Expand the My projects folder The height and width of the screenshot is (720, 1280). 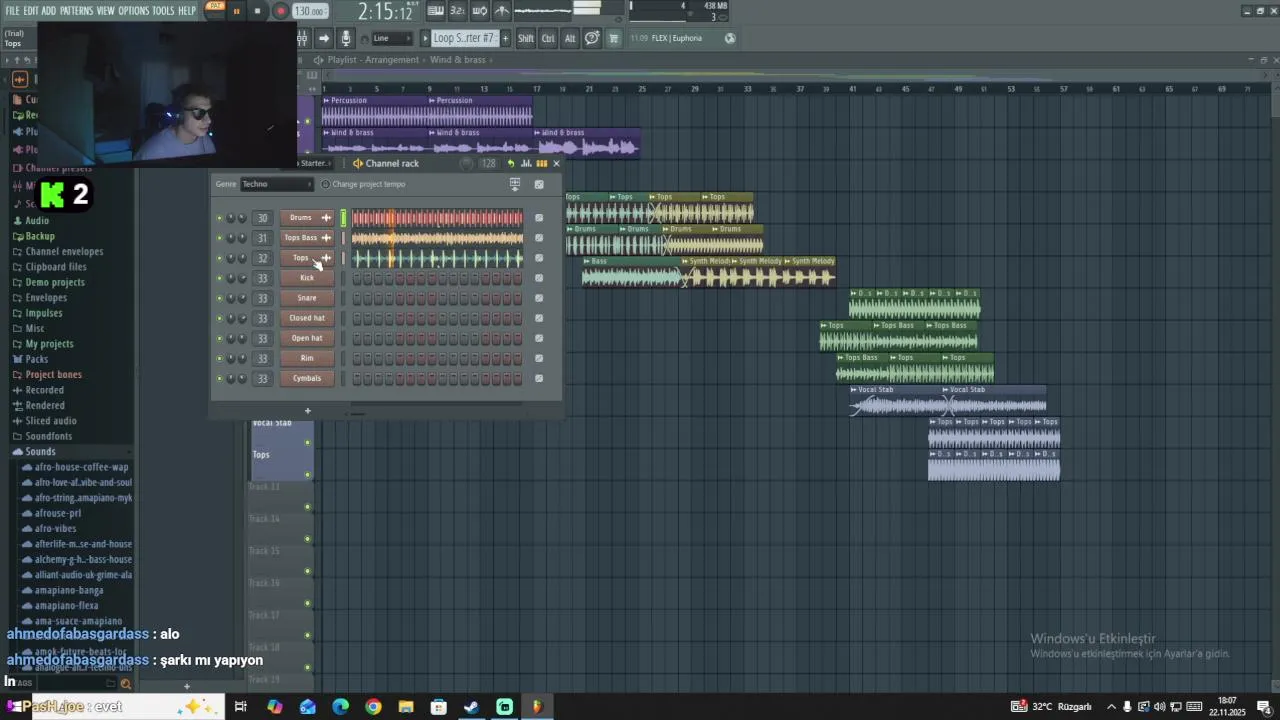click(x=49, y=344)
